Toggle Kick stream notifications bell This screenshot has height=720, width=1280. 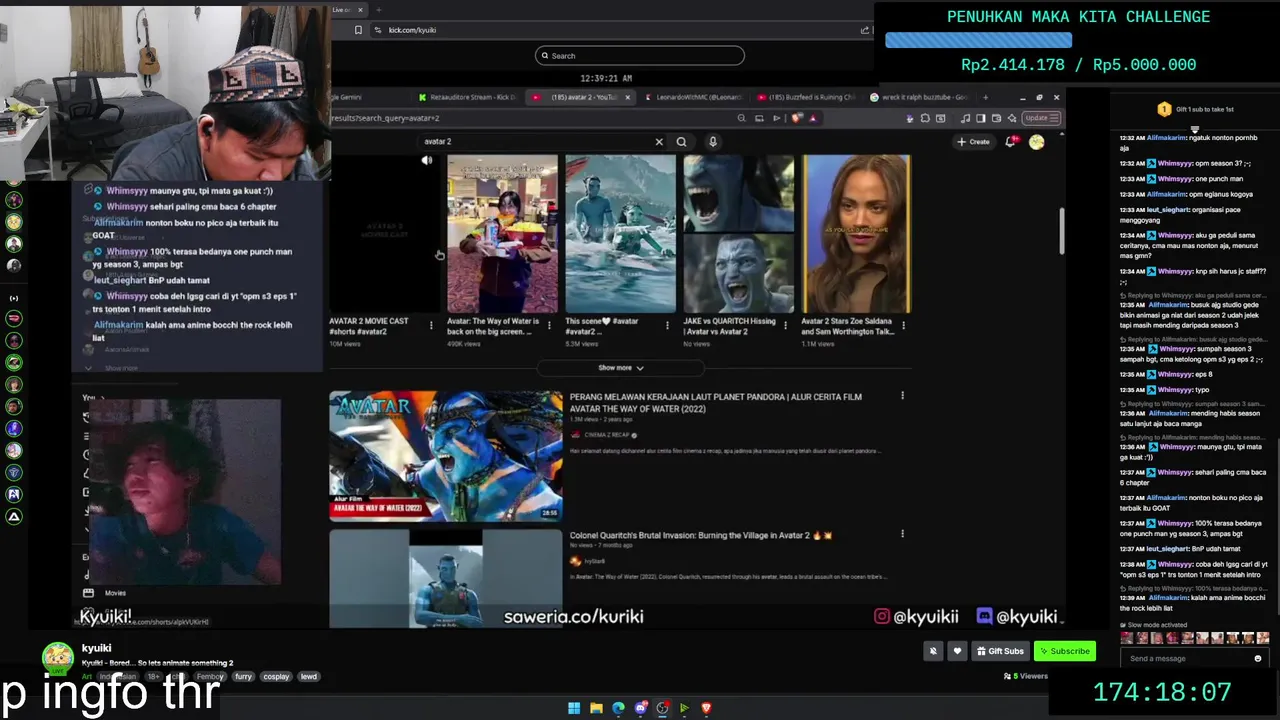coord(933,651)
